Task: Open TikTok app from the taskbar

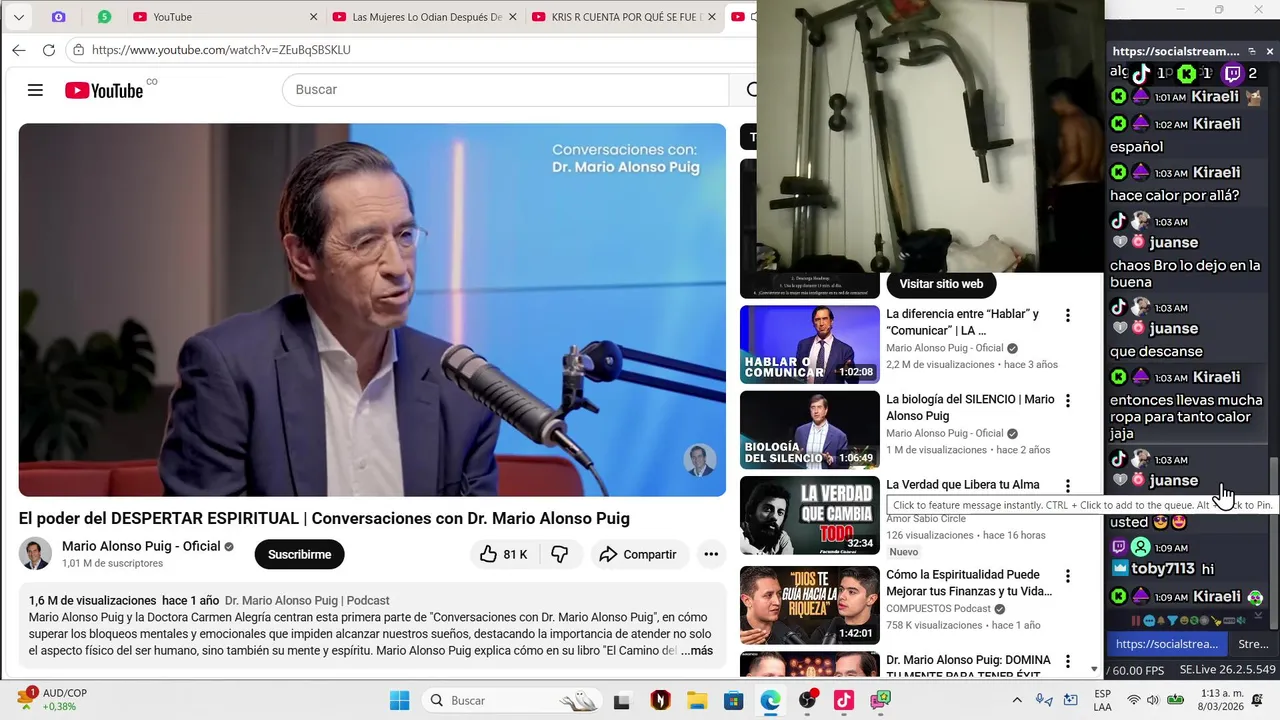Action: pyautogui.click(x=844, y=700)
